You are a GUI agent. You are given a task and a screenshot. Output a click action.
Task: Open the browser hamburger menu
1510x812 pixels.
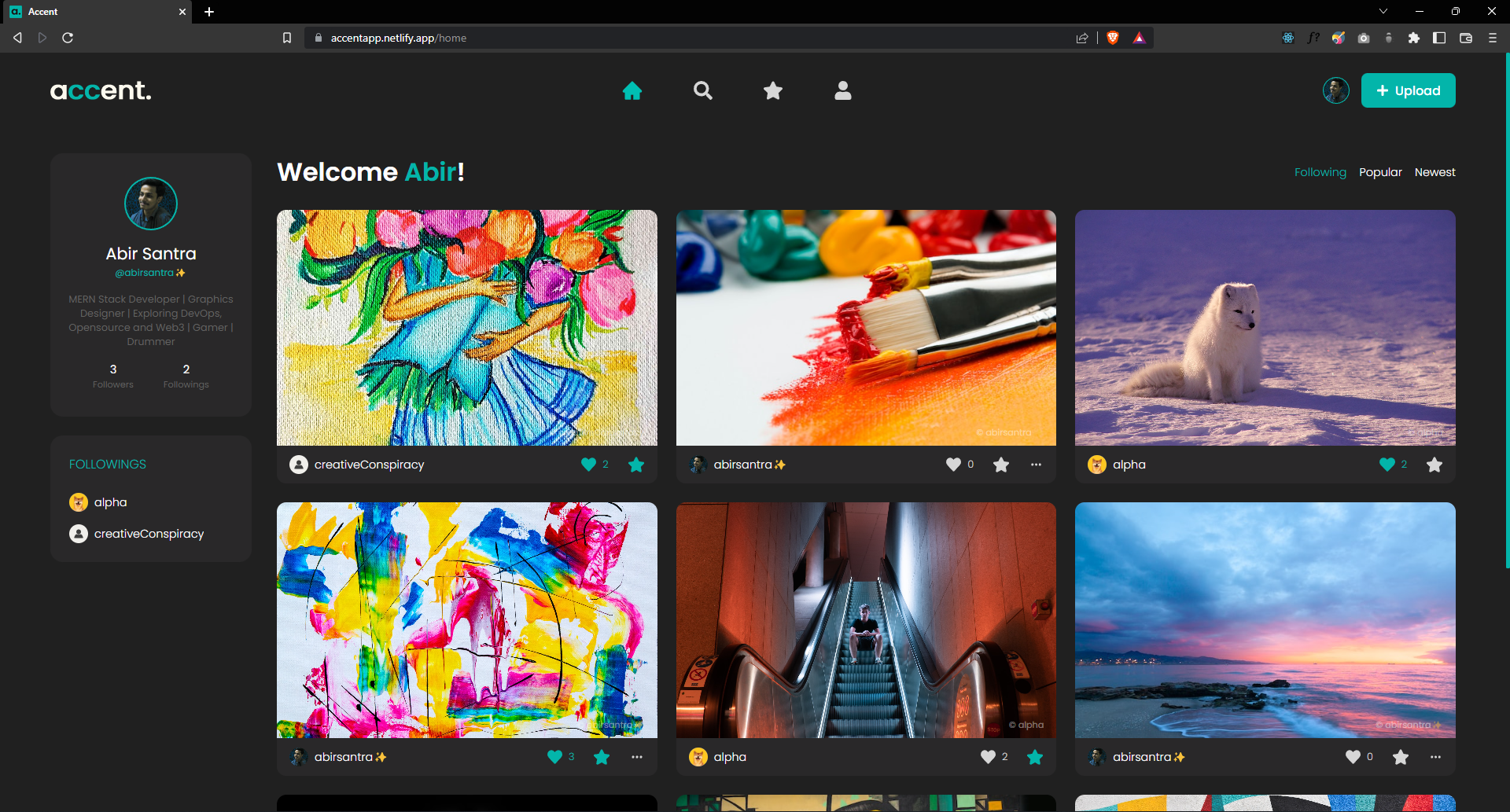click(x=1493, y=38)
